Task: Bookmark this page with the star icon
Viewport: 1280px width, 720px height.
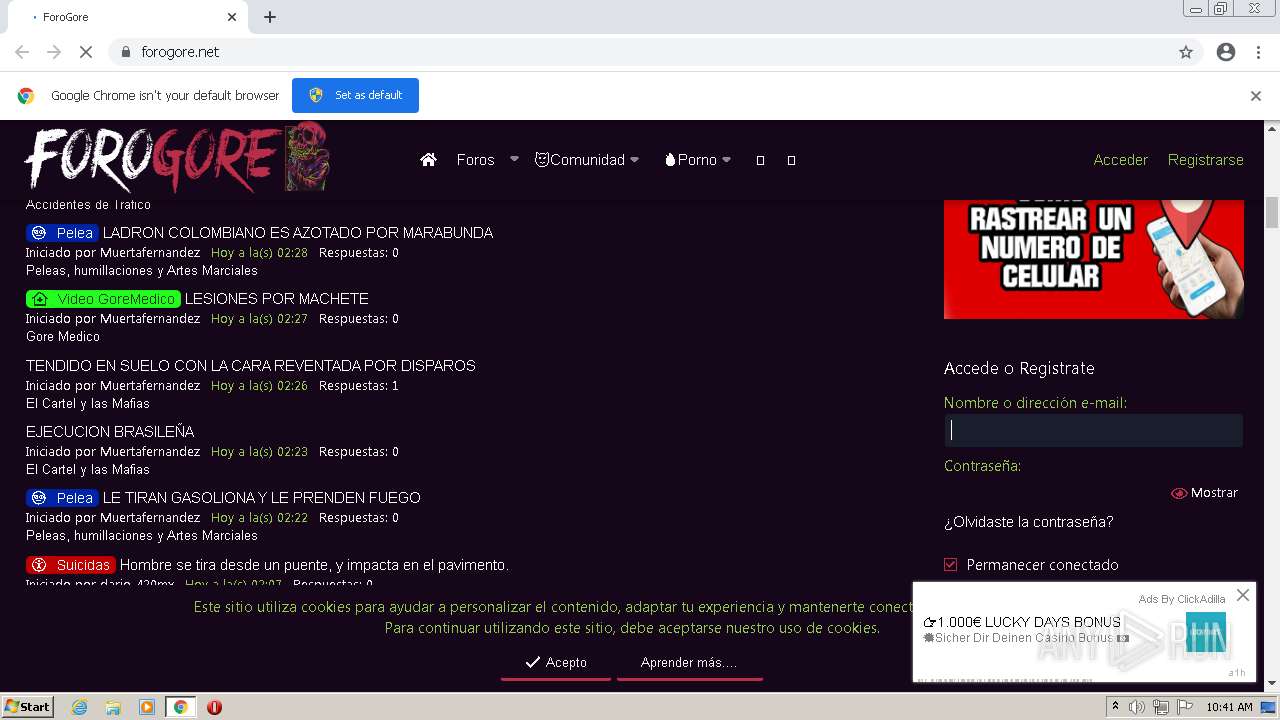Action: tap(1186, 52)
